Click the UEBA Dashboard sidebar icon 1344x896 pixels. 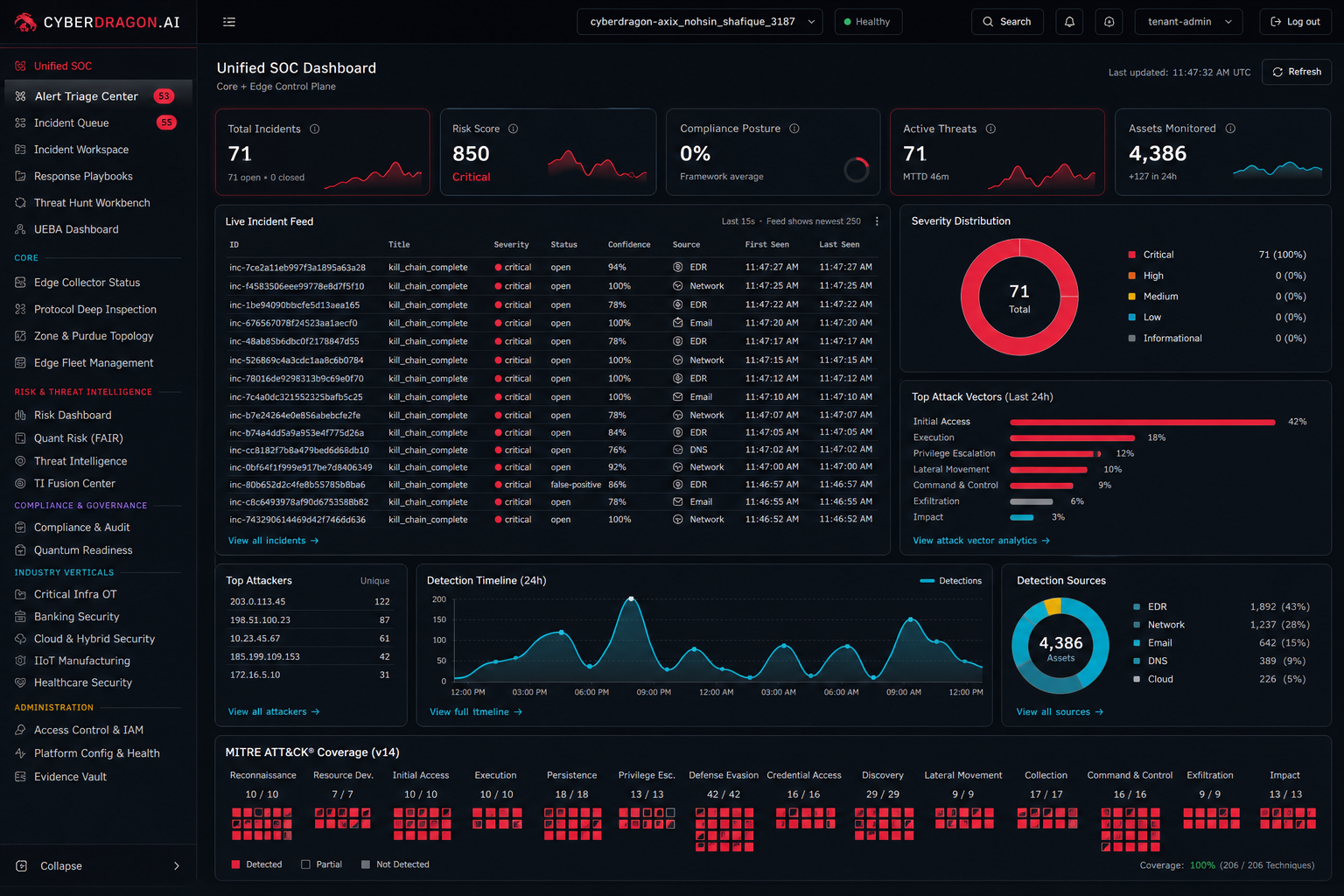(x=20, y=229)
